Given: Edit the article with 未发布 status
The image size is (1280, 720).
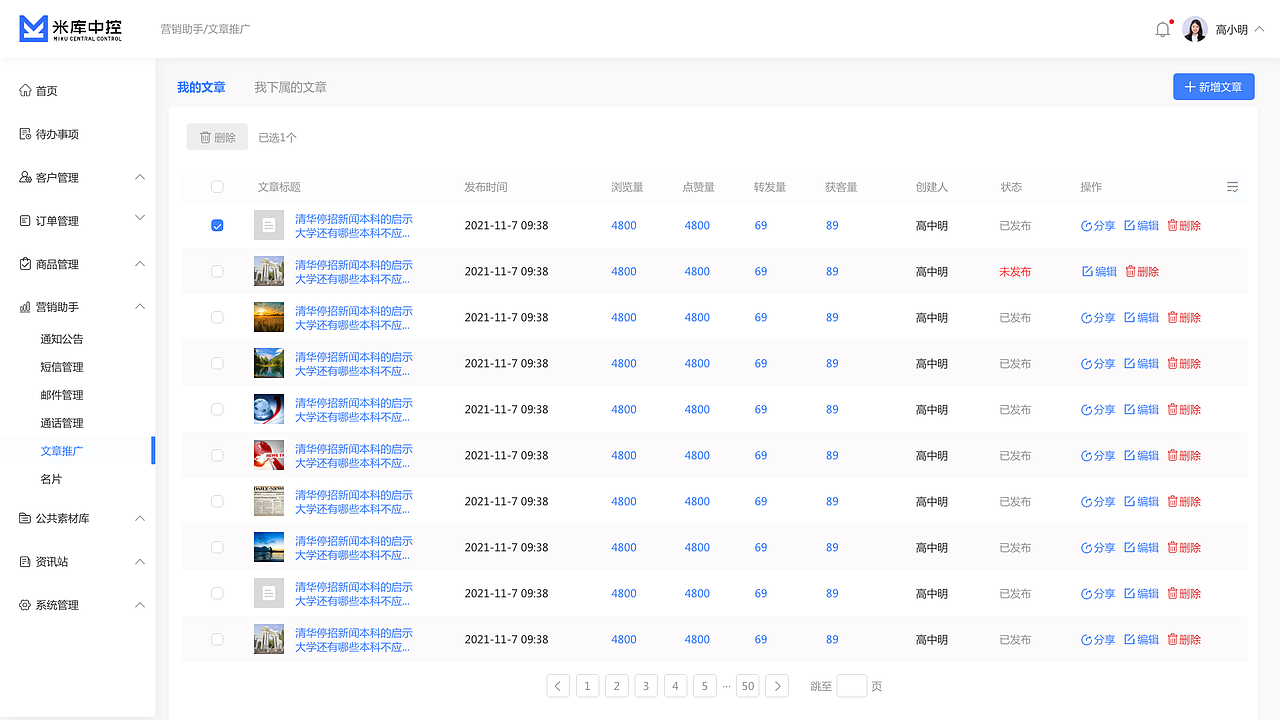Looking at the screenshot, I should [x=1100, y=272].
